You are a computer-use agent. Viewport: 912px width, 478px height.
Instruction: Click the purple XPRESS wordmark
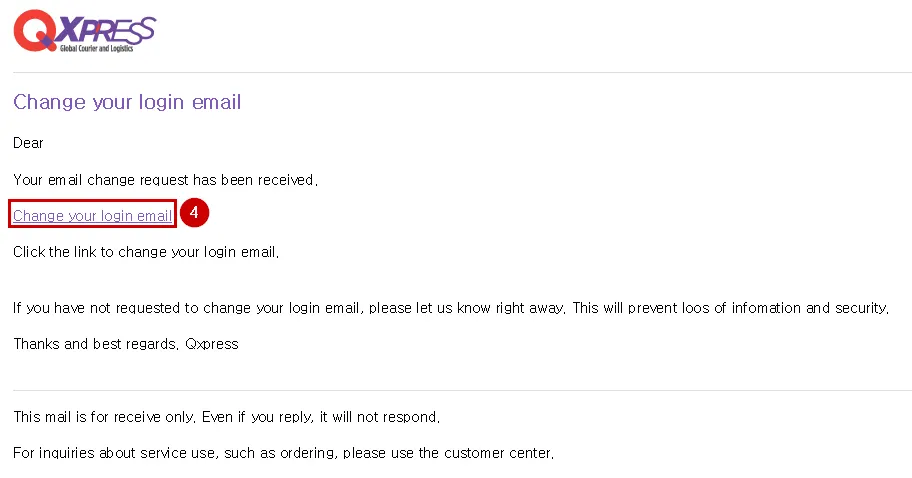108,28
